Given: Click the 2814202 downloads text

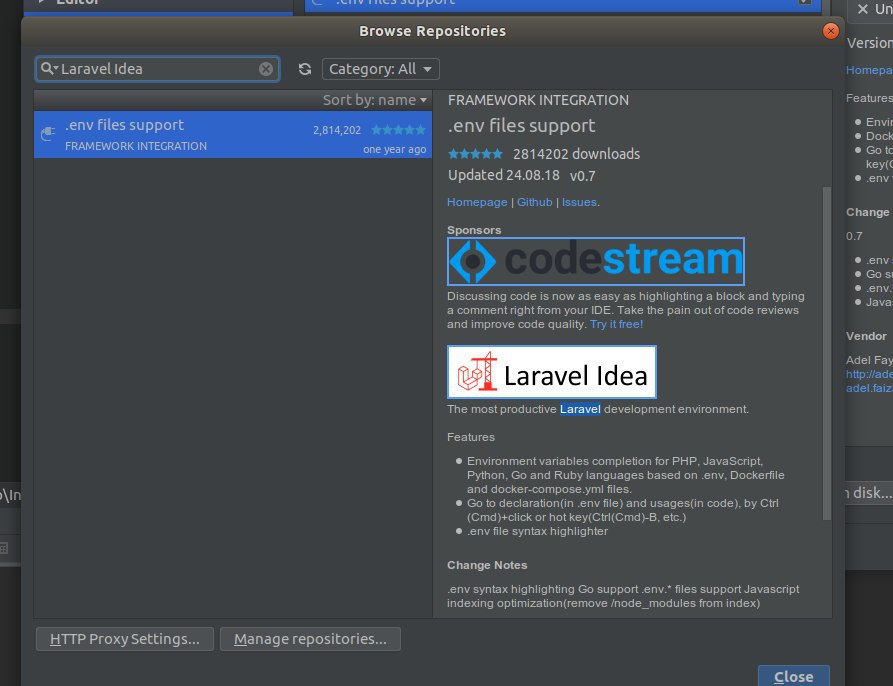Looking at the screenshot, I should pyautogui.click(x=576, y=154).
